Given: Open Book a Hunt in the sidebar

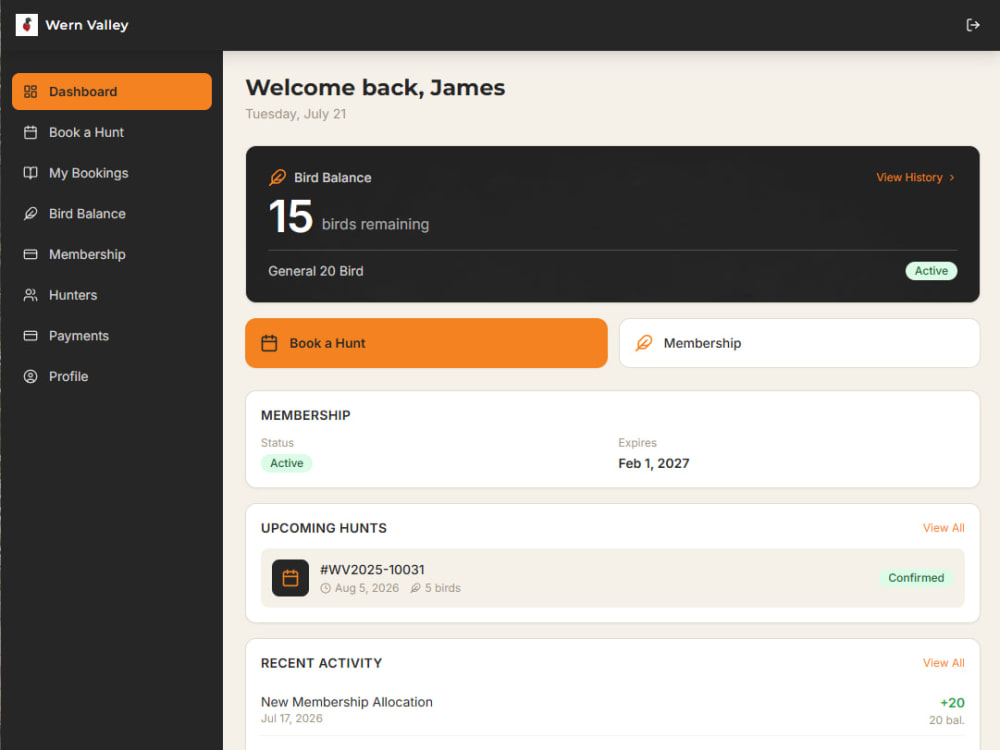Looking at the screenshot, I should click(112, 132).
